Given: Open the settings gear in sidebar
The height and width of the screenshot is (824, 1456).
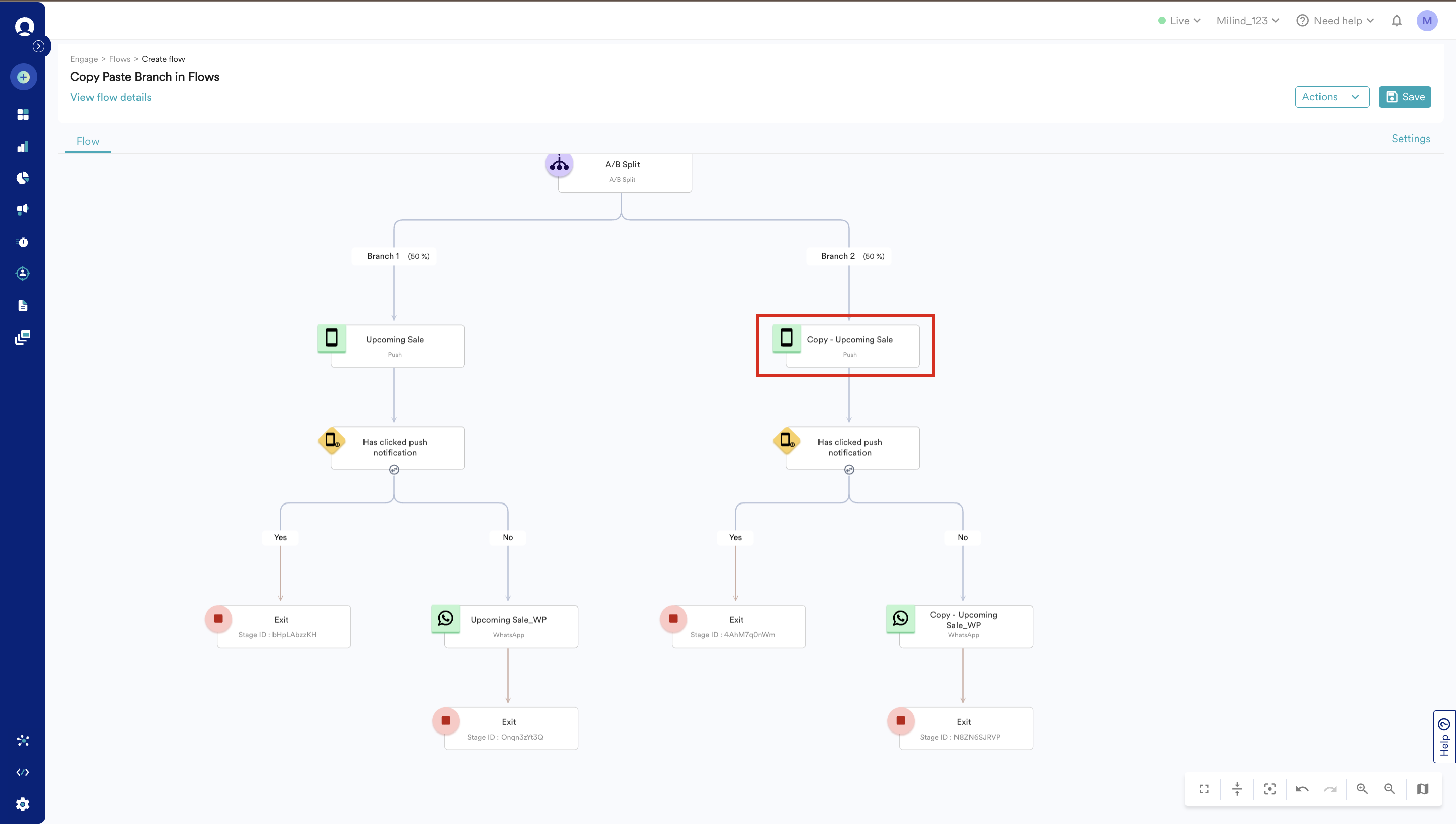Looking at the screenshot, I should [x=23, y=804].
